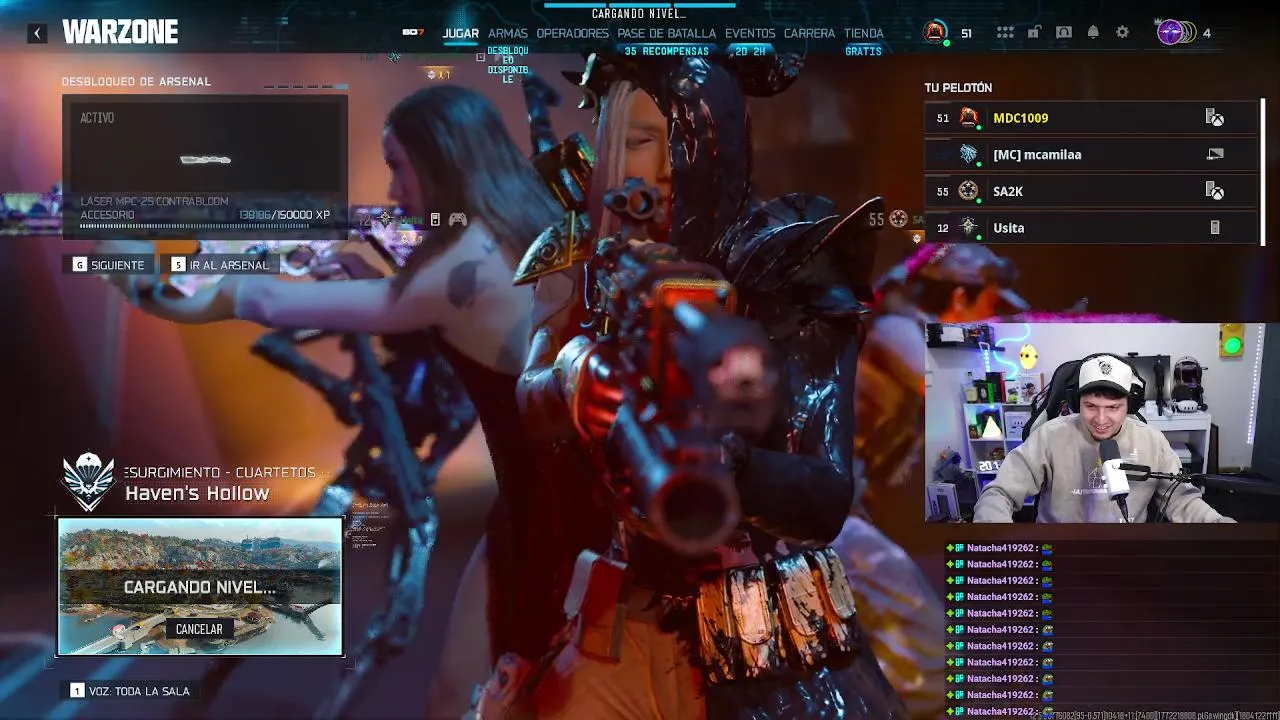Toggle VOZ: TODA LA SALA voice channel

[x=130, y=691]
